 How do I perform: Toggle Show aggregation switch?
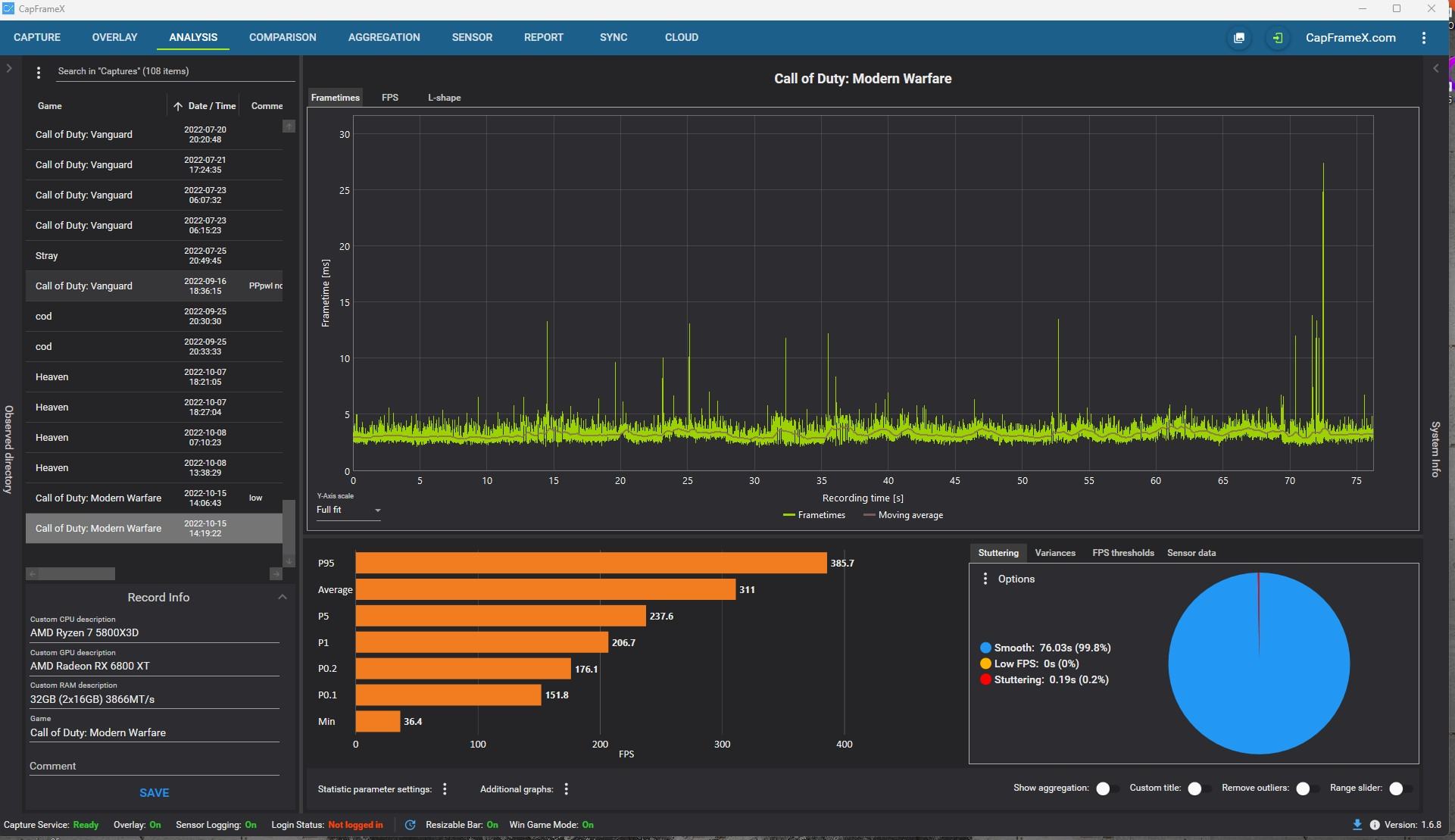(x=1106, y=789)
